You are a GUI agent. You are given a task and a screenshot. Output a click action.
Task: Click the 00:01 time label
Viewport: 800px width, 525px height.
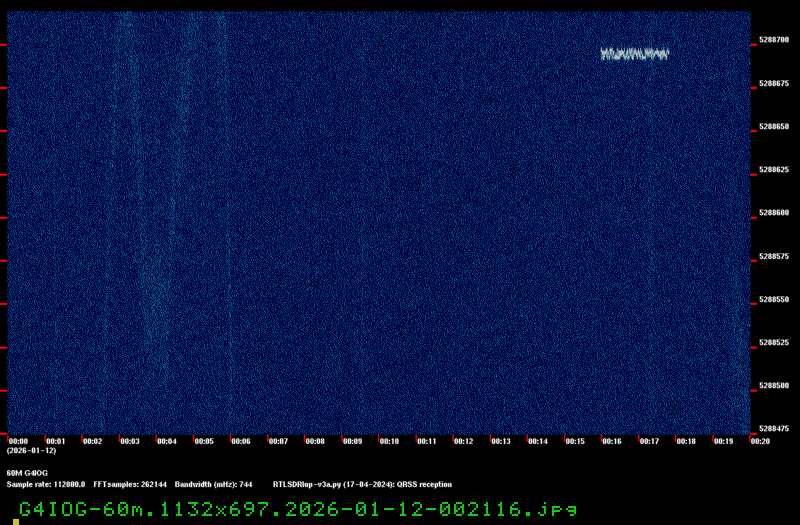56,441
